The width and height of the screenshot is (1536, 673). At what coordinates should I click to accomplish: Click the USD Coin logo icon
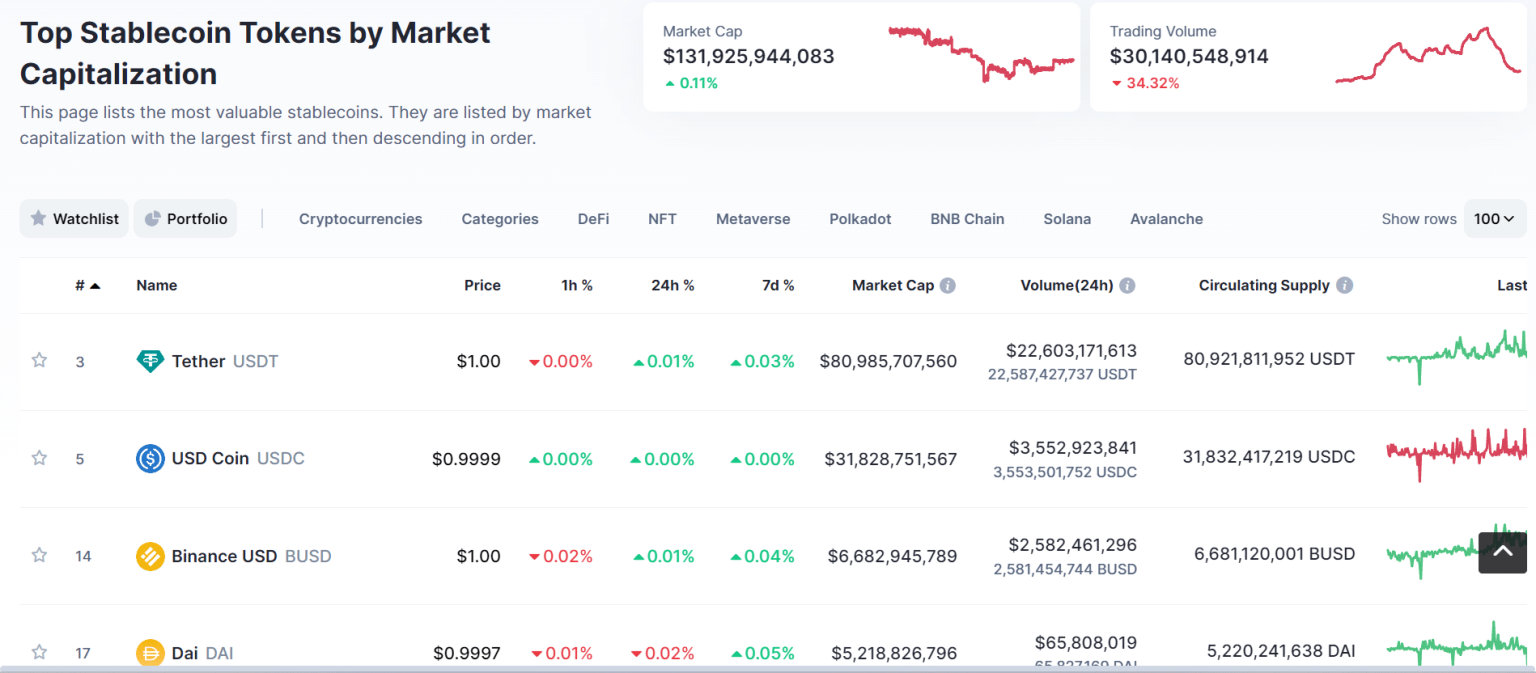click(149, 458)
